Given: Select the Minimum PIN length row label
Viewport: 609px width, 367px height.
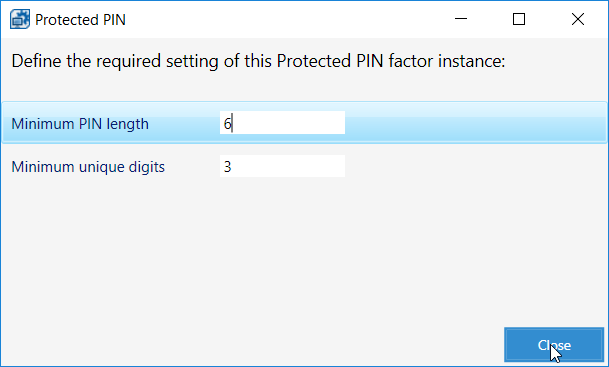Looking at the screenshot, I should (80, 124).
